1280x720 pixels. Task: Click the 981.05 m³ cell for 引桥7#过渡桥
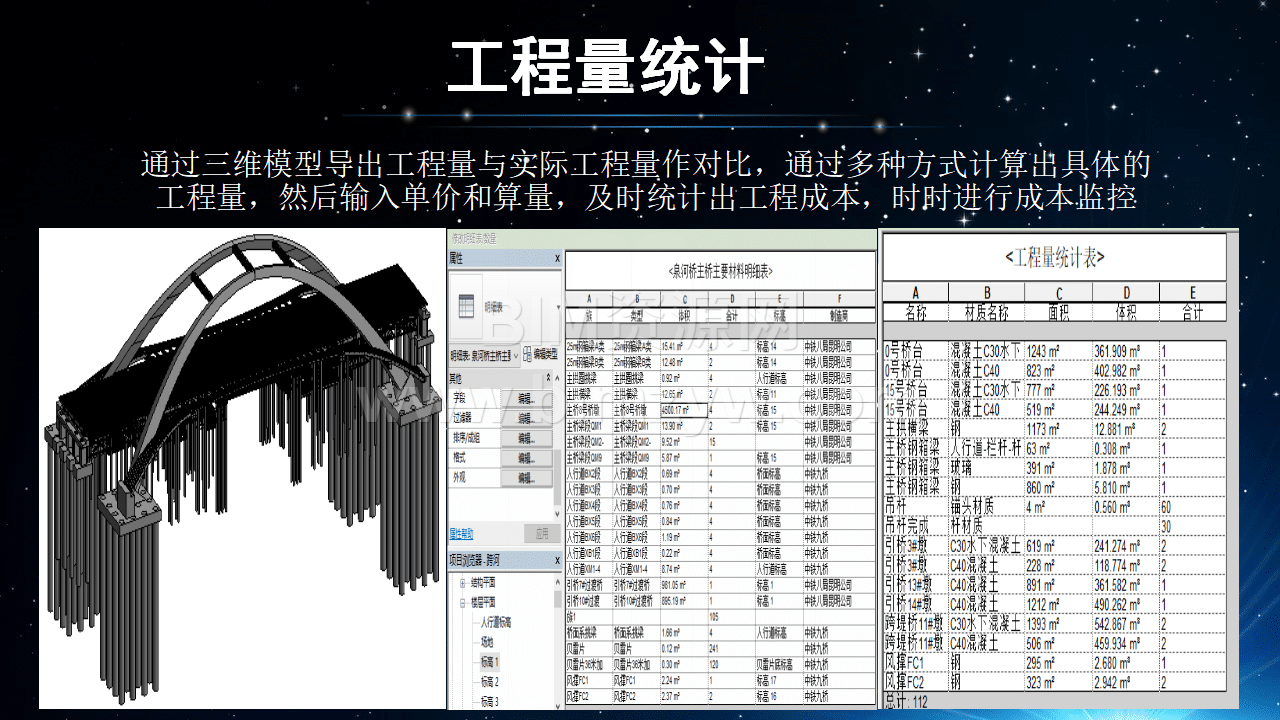(x=684, y=585)
